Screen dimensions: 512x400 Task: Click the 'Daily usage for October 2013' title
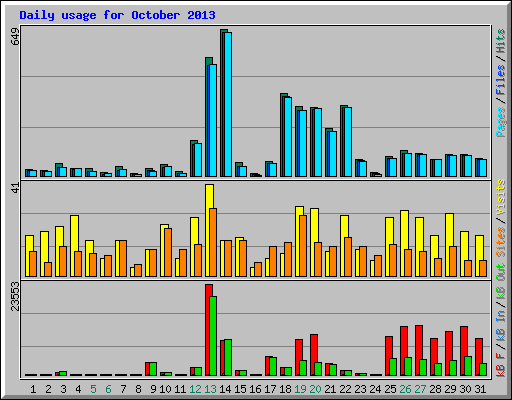[117, 15]
